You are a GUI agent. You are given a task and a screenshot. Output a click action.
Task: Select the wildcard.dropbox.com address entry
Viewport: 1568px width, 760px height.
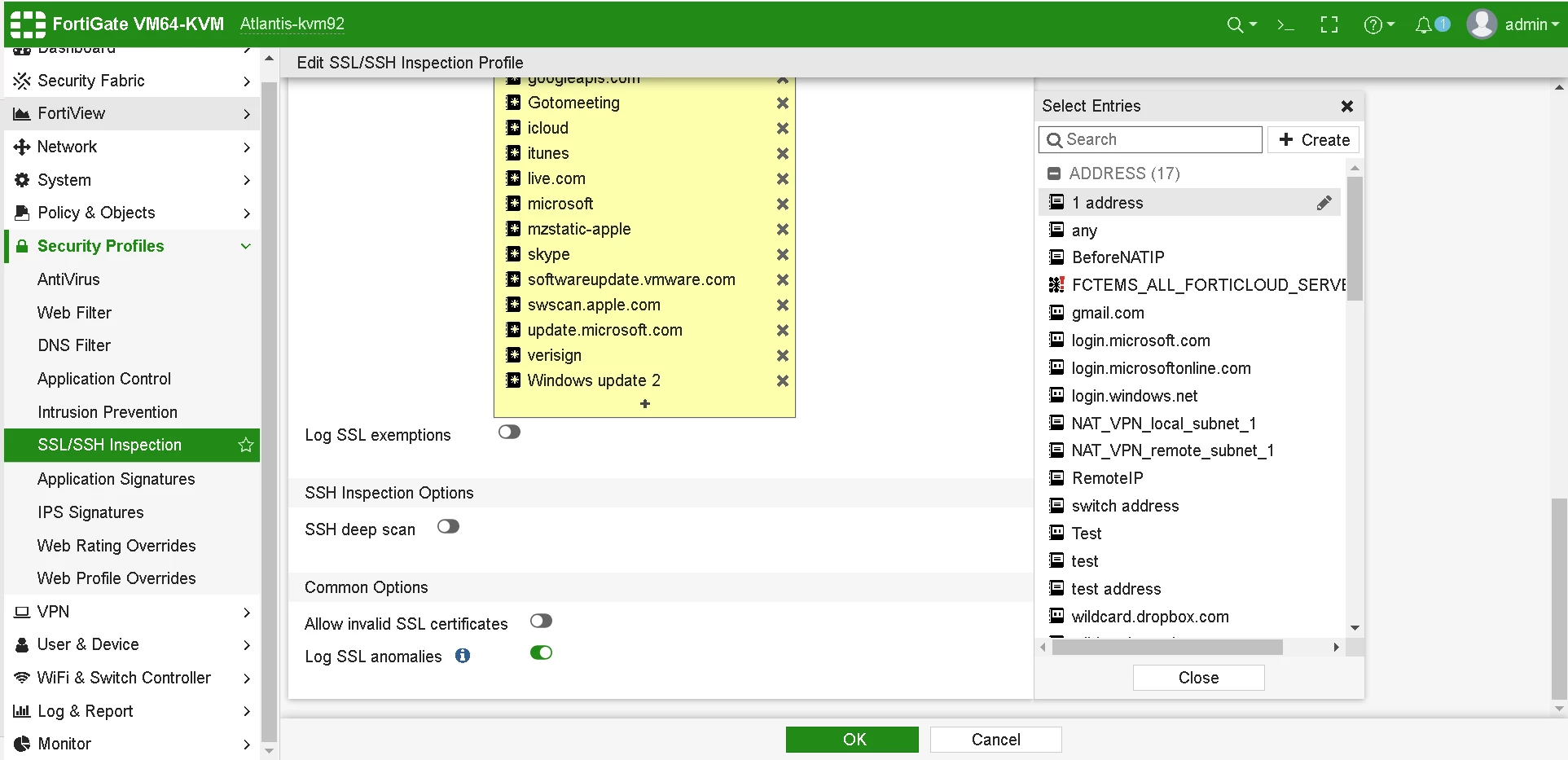coord(1189,617)
